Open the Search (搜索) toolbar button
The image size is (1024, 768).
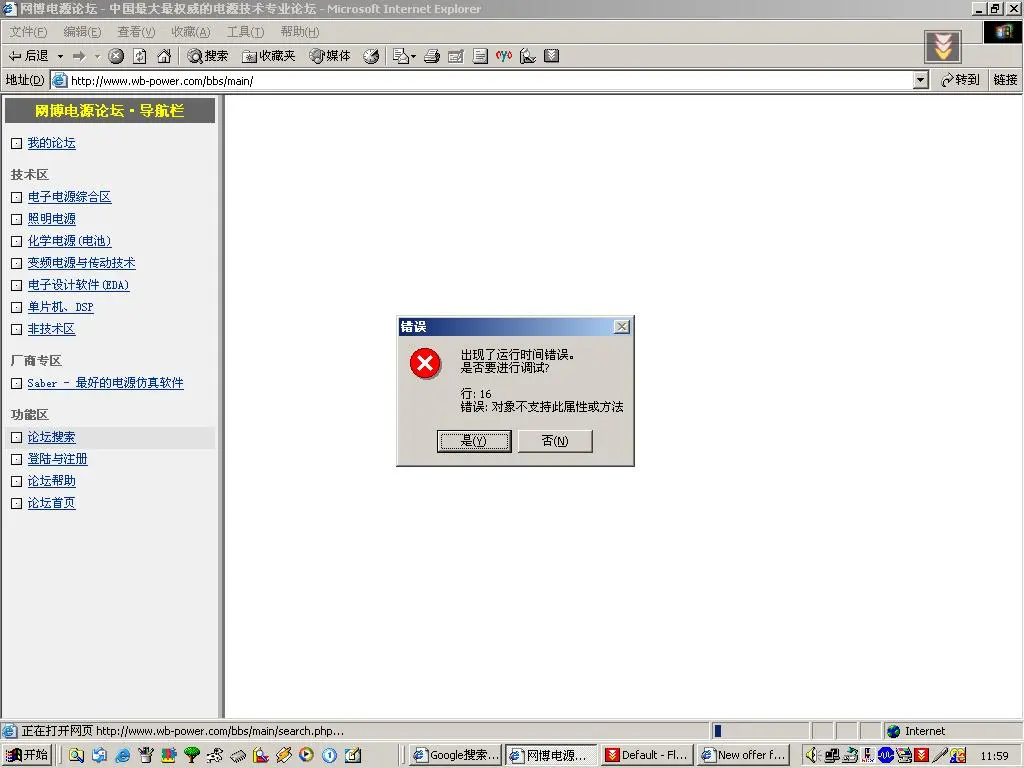pos(208,56)
